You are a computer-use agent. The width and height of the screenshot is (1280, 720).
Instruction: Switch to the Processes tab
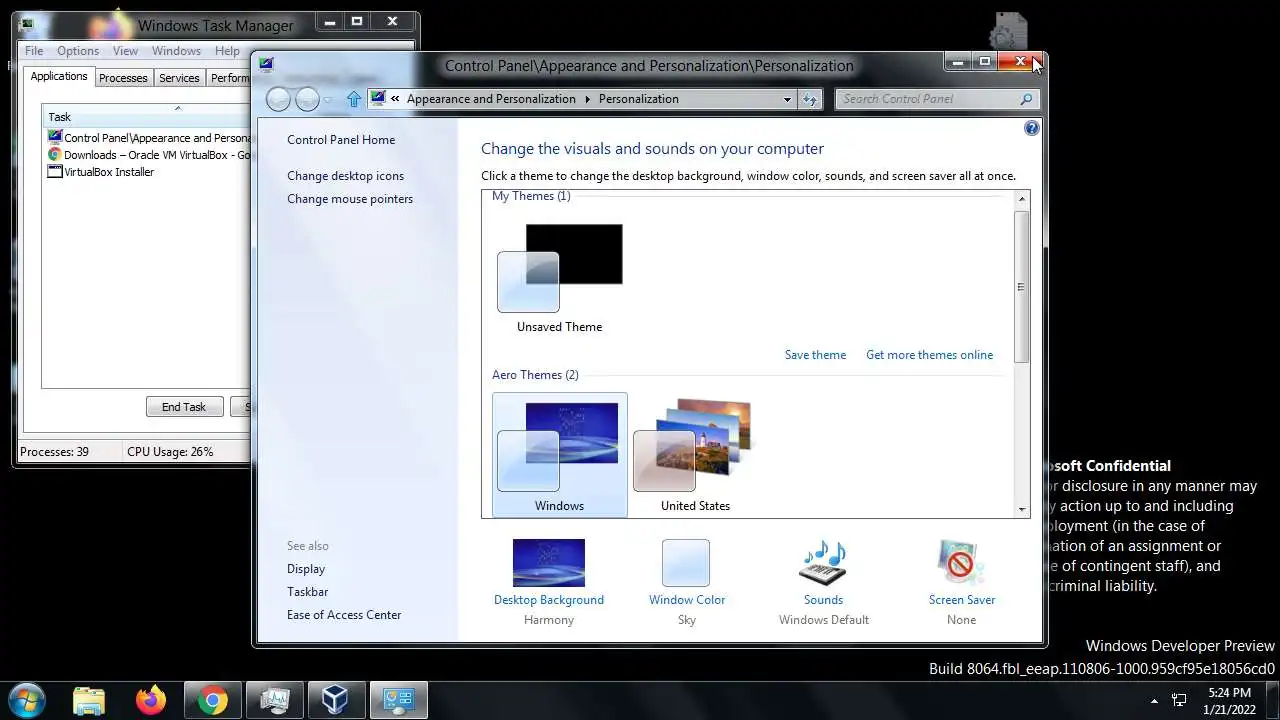(123, 78)
